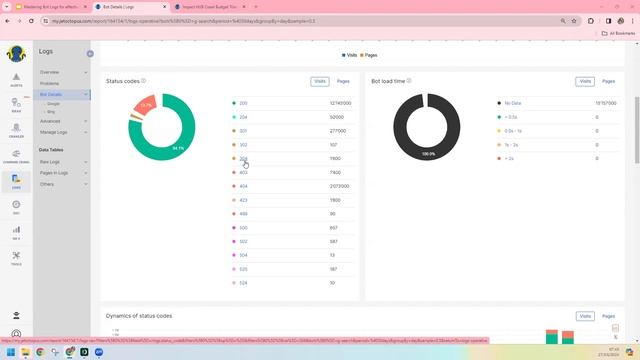Open the GSC clock icon in sidebar
Image resolution: width=640 pixels, height=360 pixels.
(16, 207)
